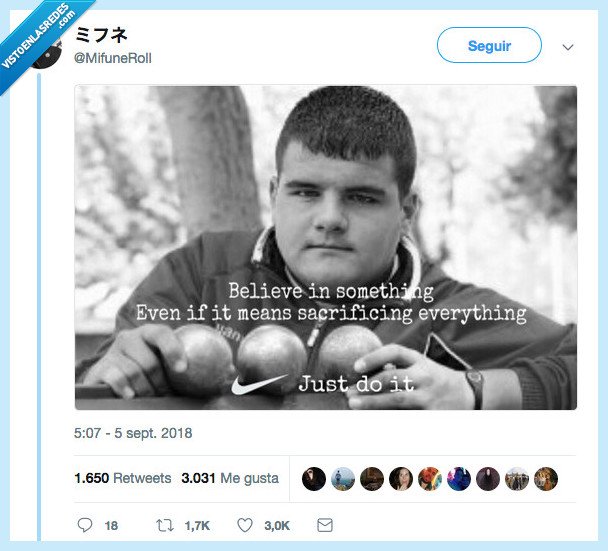View the 1.650 Retweets list
Viewport: 608px width, 551px height.
coord(123,478)
